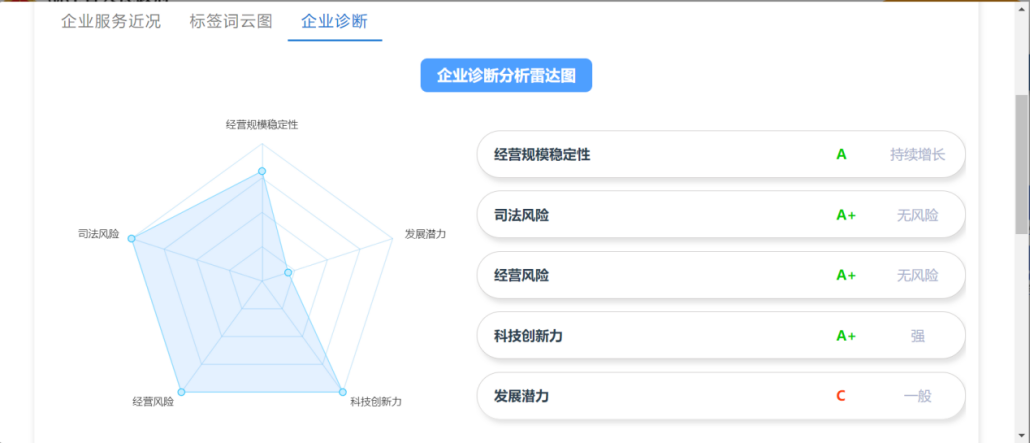1030x443 pixels.
Task: Click the radar data point for 司法风险
Action: point(132,238)
